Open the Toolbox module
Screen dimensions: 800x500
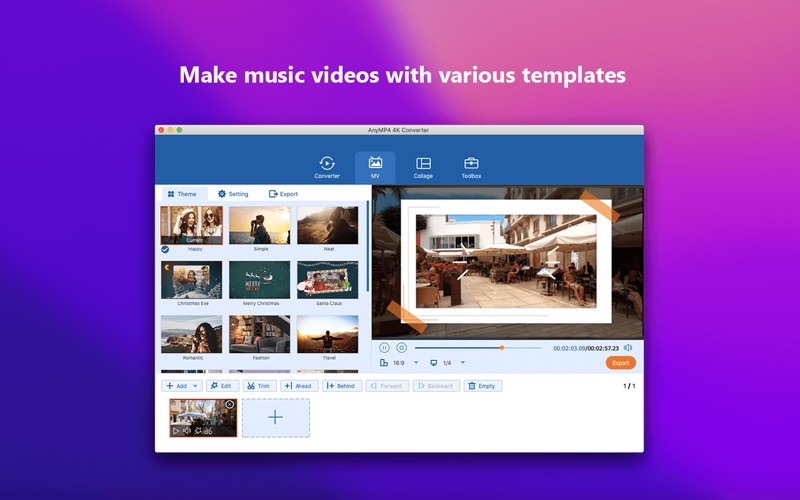tap(471, 167)
